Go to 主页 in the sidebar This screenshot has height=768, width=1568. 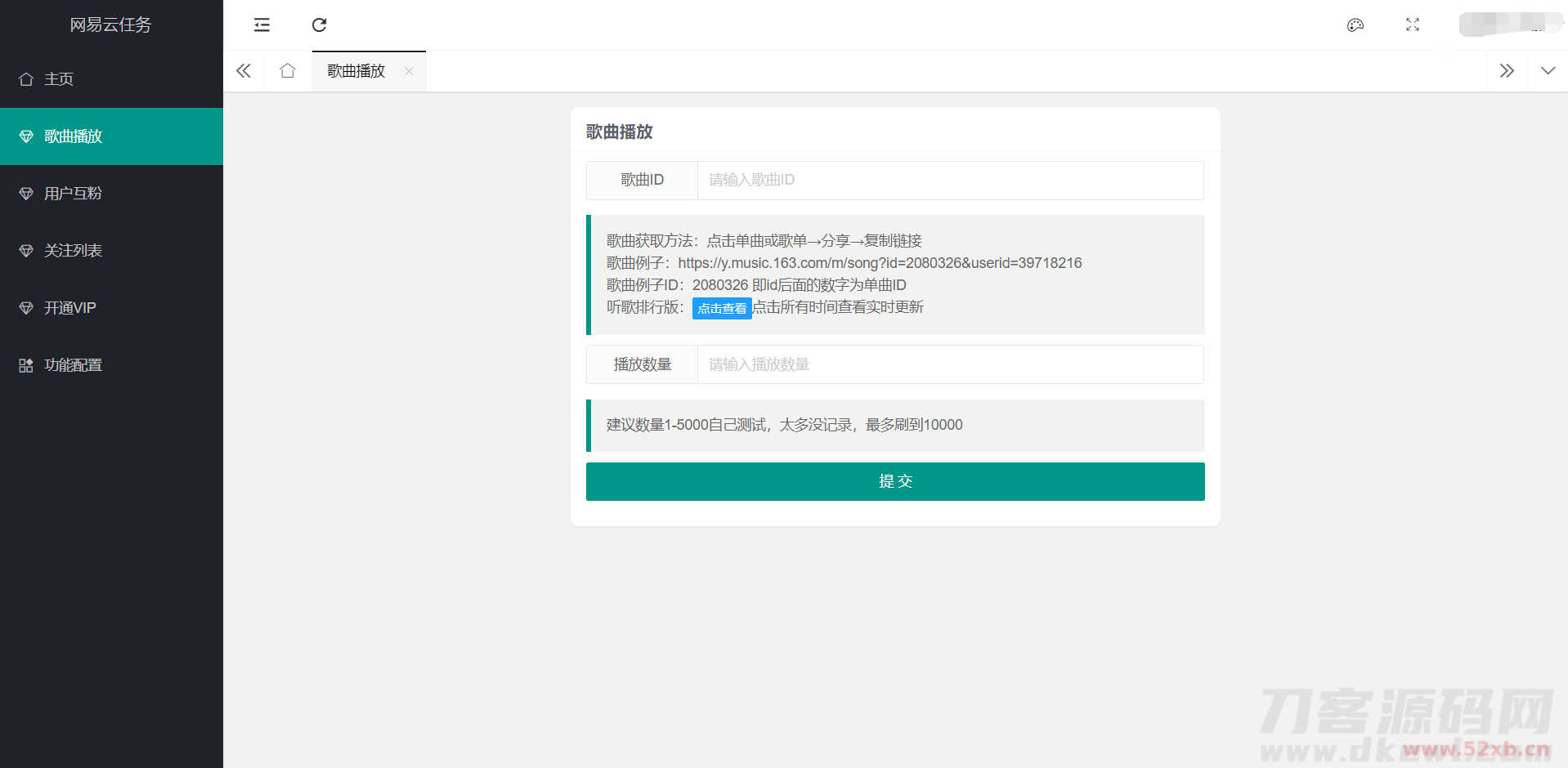click(59, 79)
